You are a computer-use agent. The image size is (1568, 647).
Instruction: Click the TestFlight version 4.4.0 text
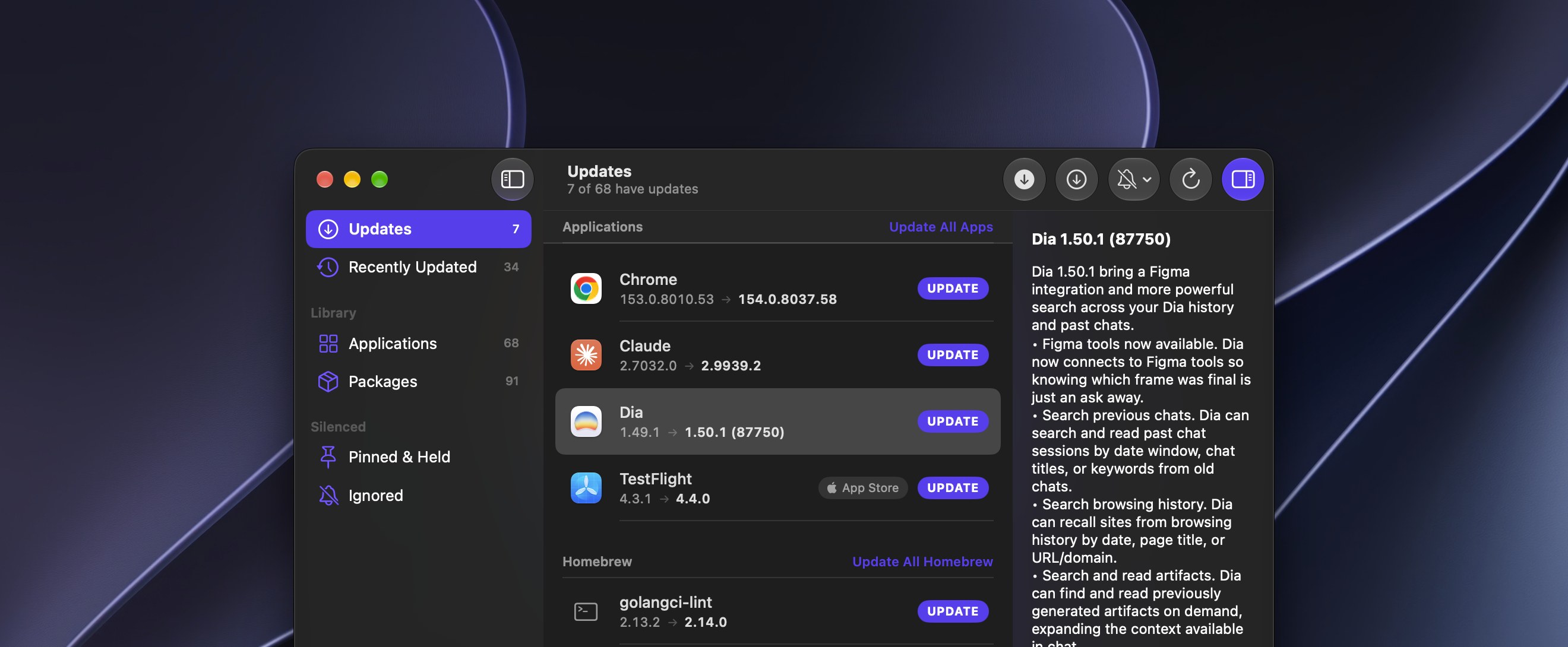693,499
